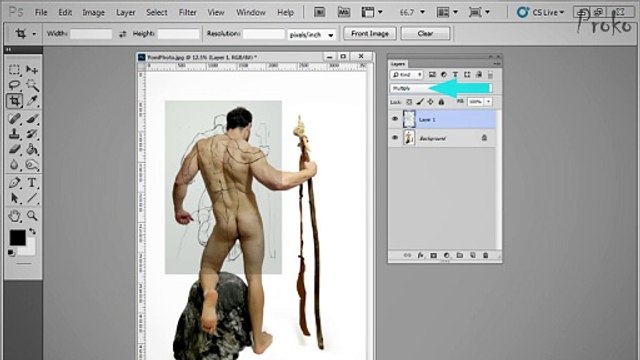Launch Bridge from application bar
640x360 pixels.
click(320, 12)
